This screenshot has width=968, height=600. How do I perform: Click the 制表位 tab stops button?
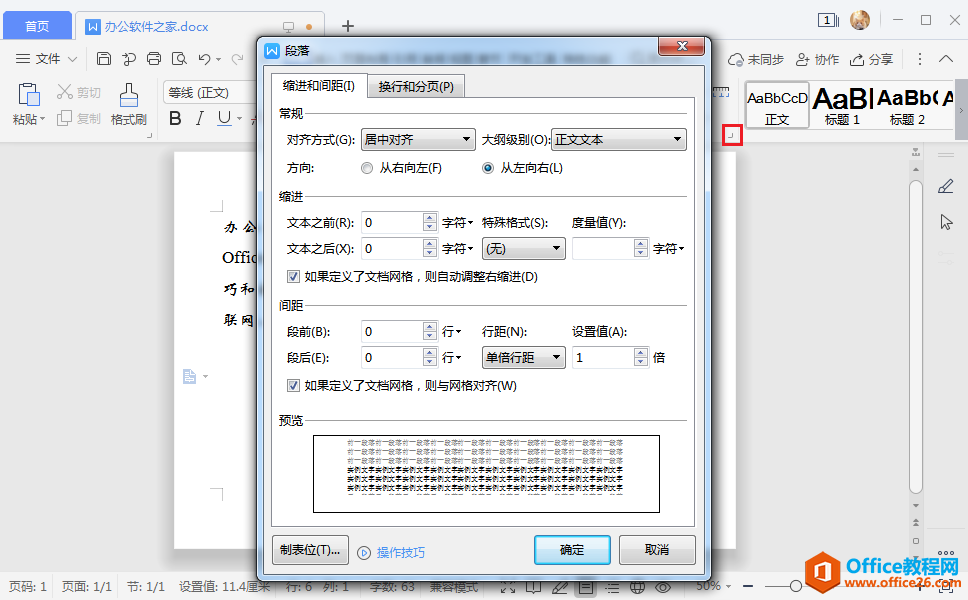click(x=310, y=549)
